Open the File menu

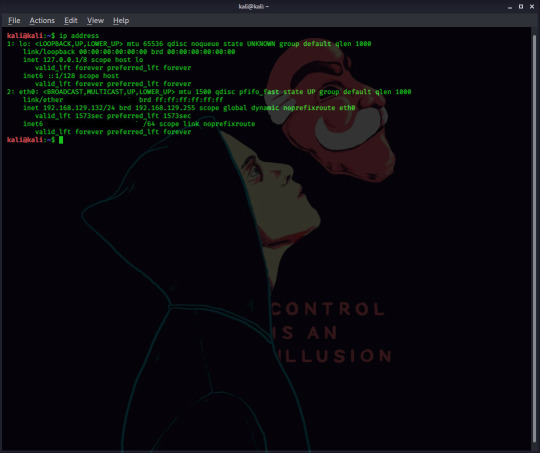tap(14, 21)
